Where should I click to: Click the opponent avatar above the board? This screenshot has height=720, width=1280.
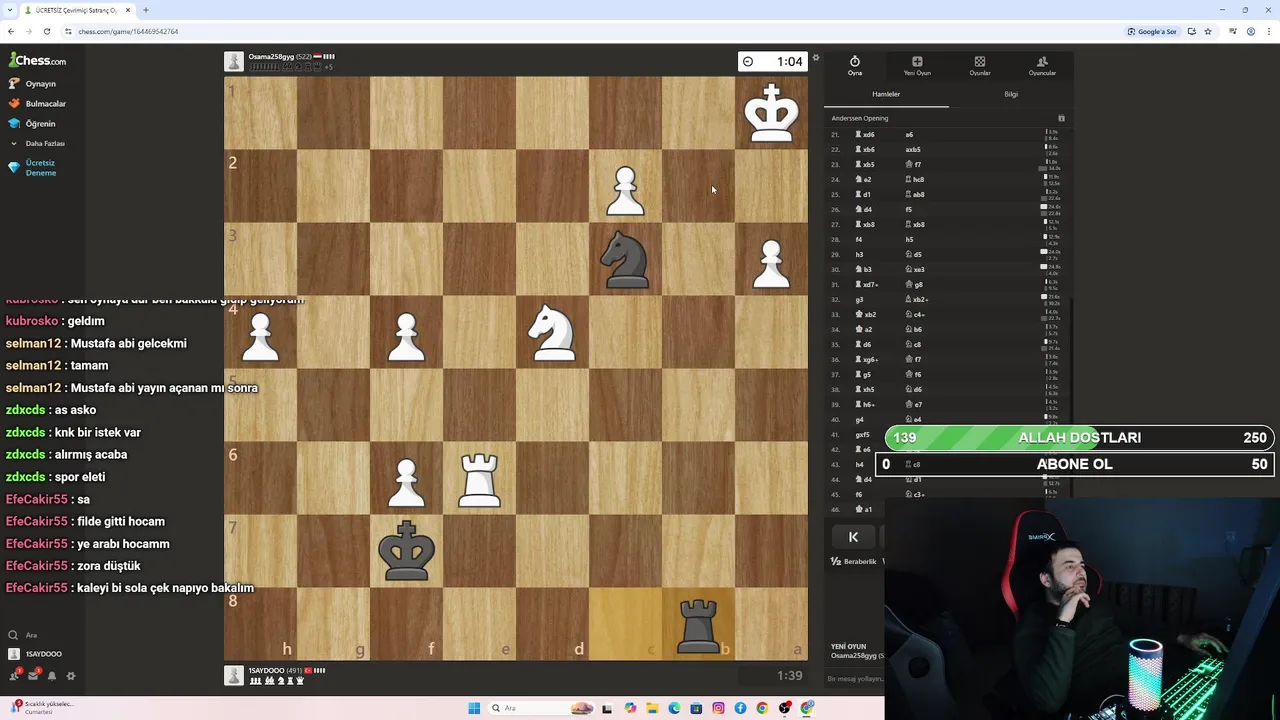click(x=234, y=62)
